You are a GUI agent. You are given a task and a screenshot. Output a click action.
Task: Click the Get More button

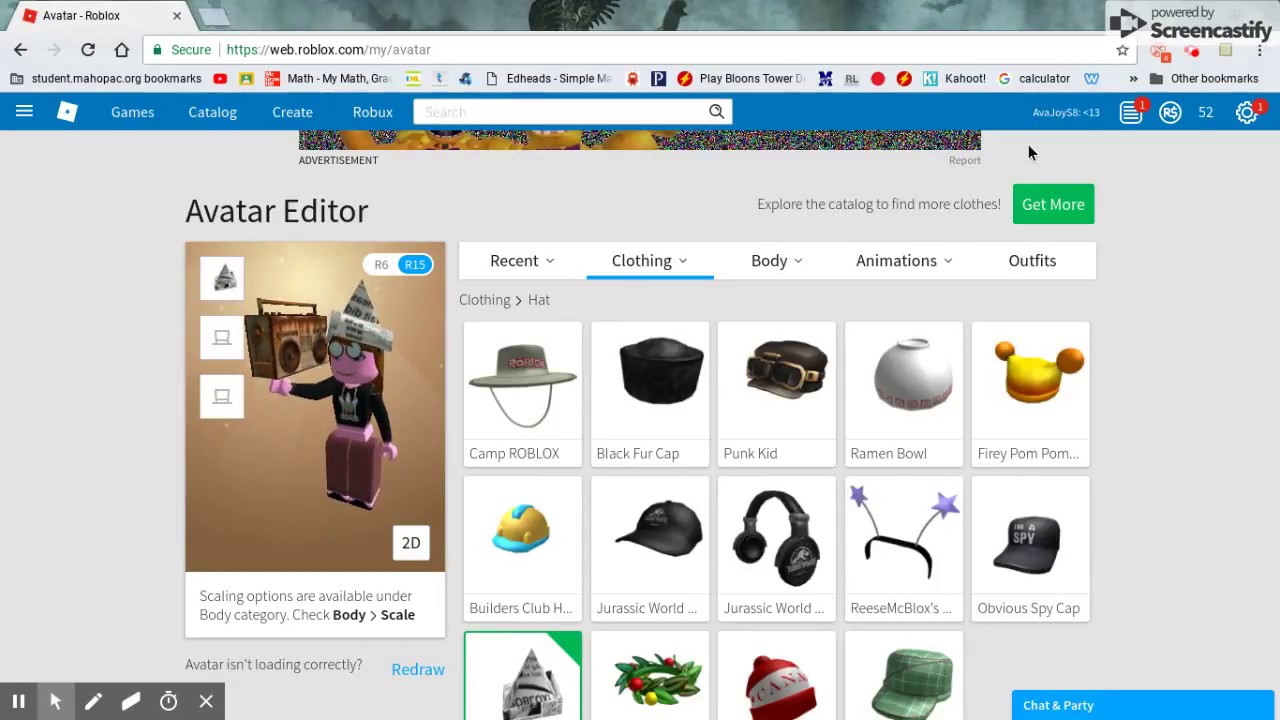point(1053,204)
